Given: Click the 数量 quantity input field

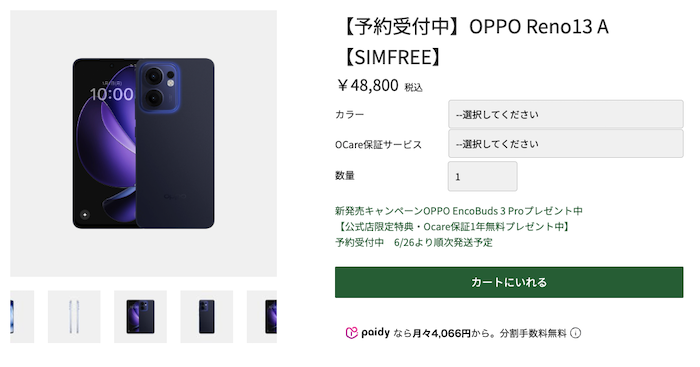Looking at the screenshot, I should point(483,176).
